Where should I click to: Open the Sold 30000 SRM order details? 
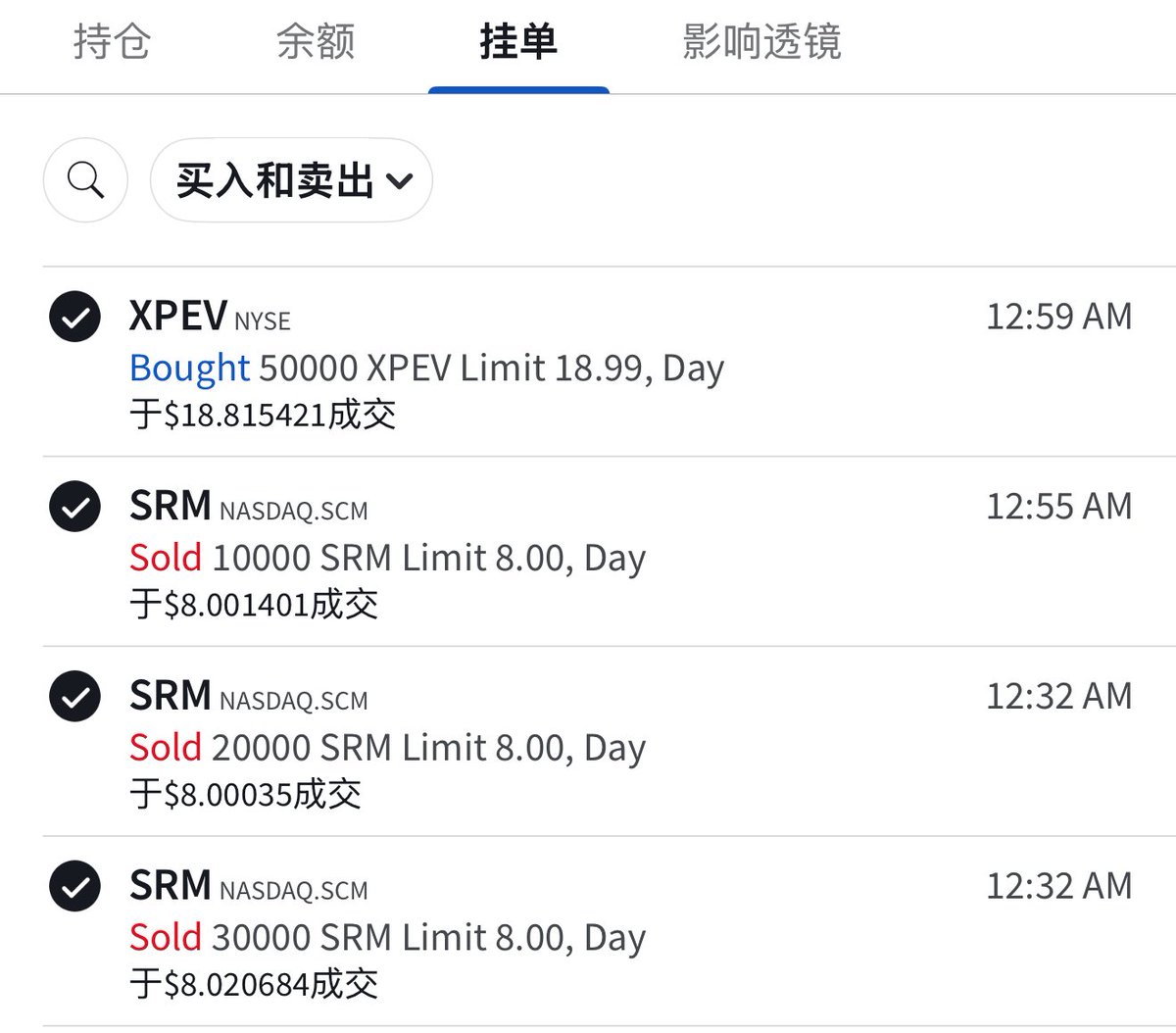[x=387, y=939]
